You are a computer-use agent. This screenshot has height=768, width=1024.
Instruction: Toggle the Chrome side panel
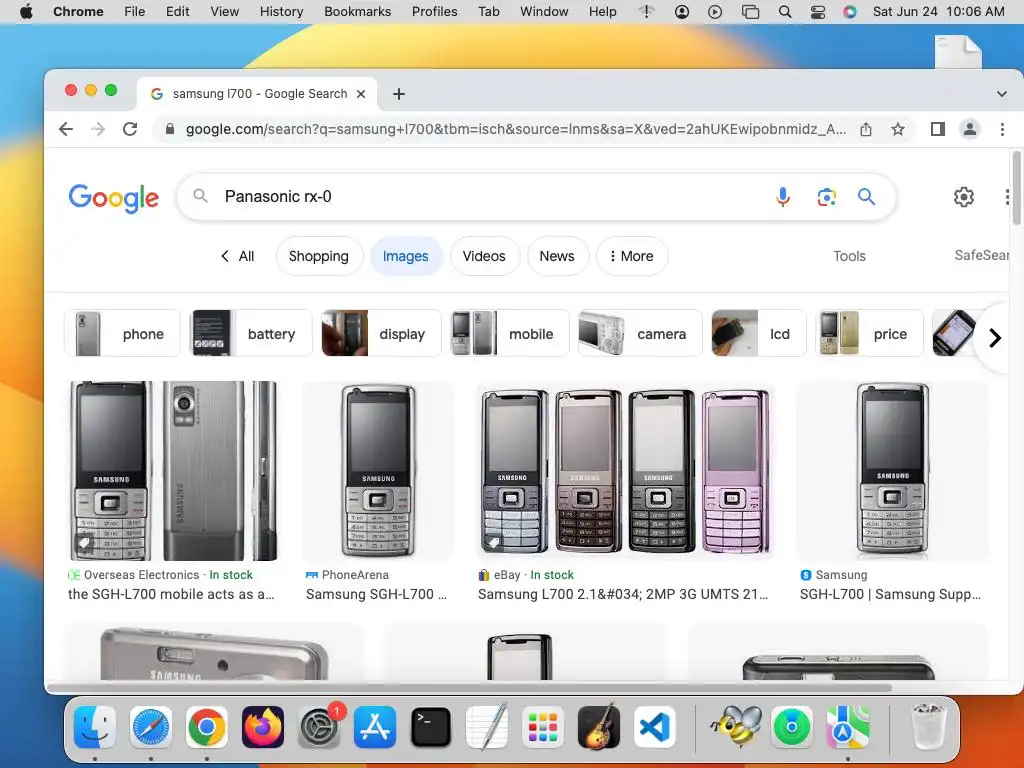pos(938,129)
